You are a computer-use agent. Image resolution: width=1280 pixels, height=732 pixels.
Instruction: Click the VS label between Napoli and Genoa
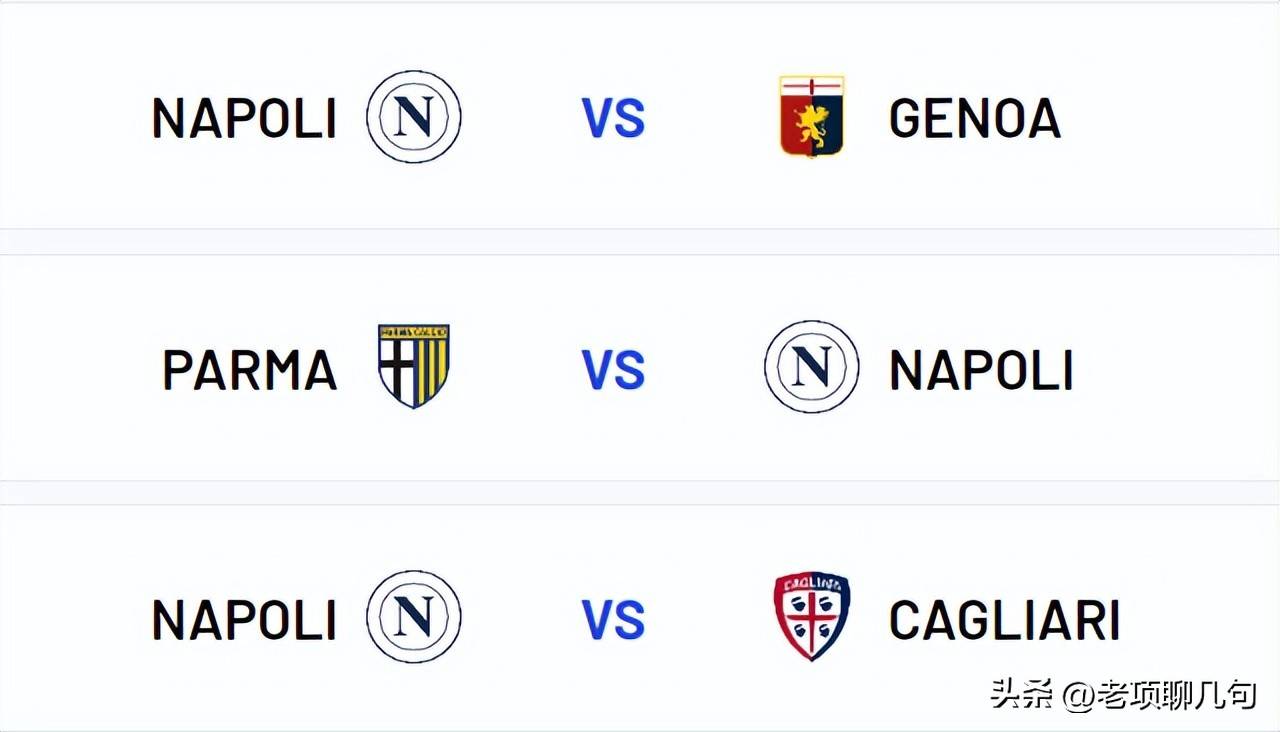coord(613,119)
